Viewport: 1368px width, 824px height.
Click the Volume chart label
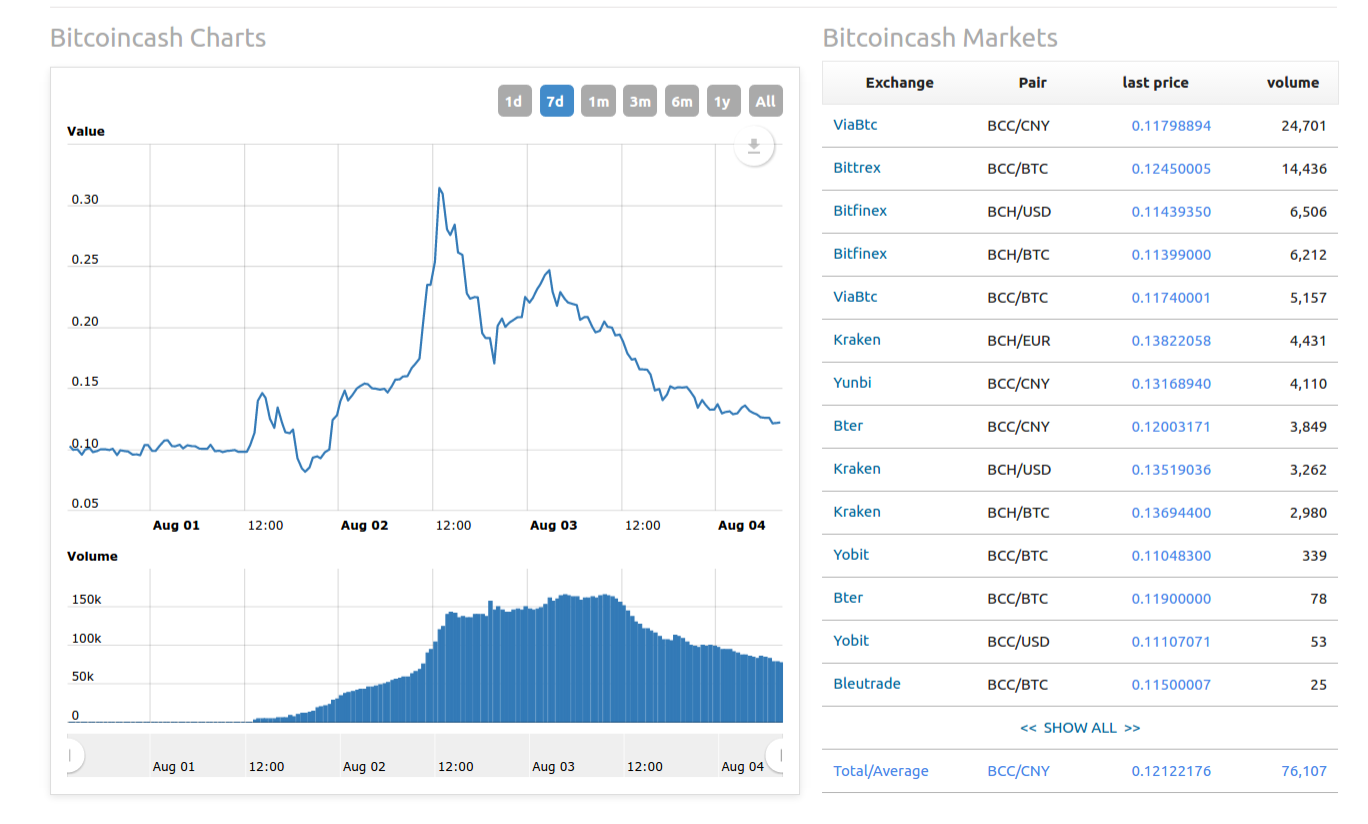click(x=92, y=556)
